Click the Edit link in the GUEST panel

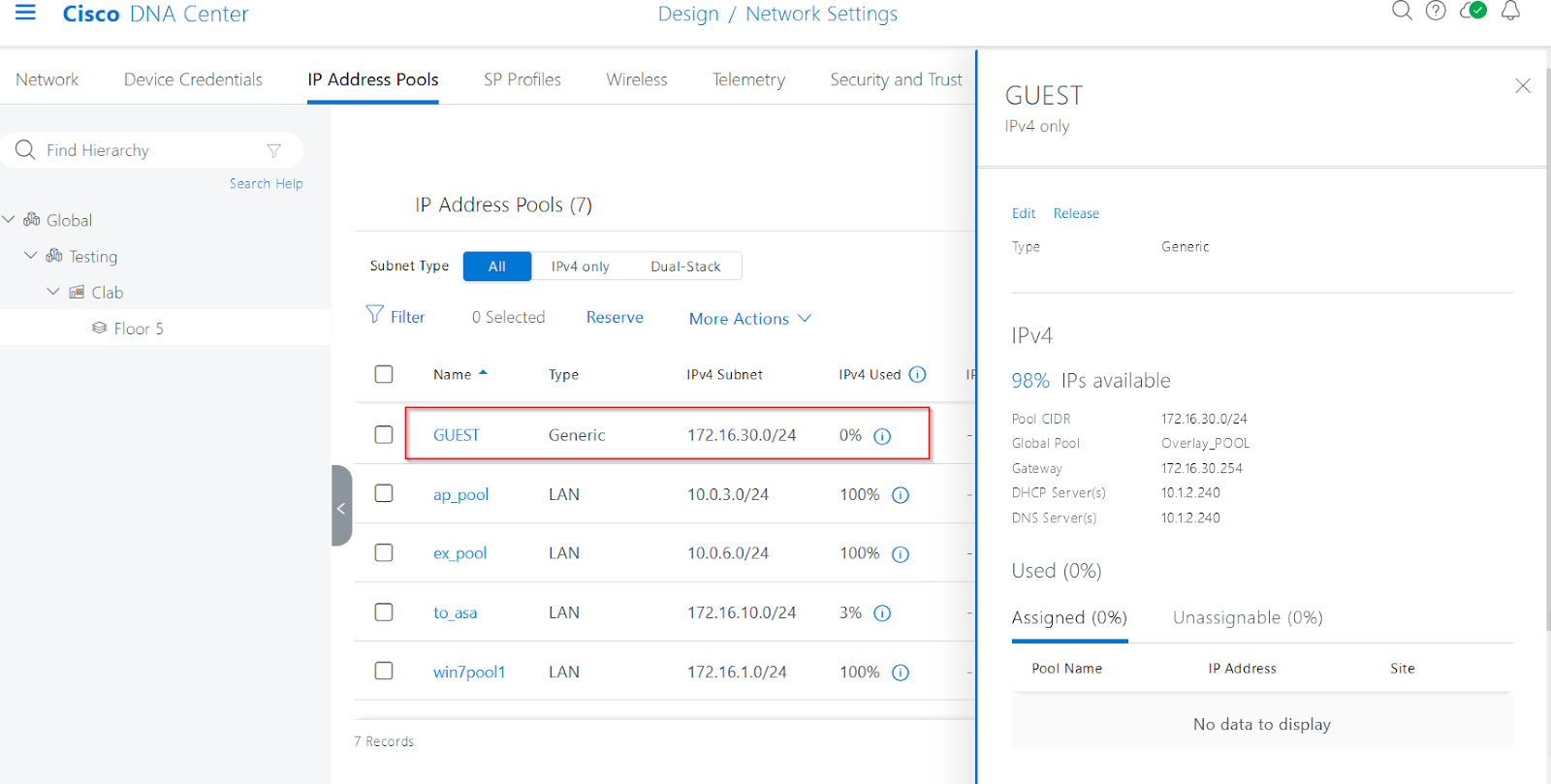pyautogui.click(x=1024, y=213)
